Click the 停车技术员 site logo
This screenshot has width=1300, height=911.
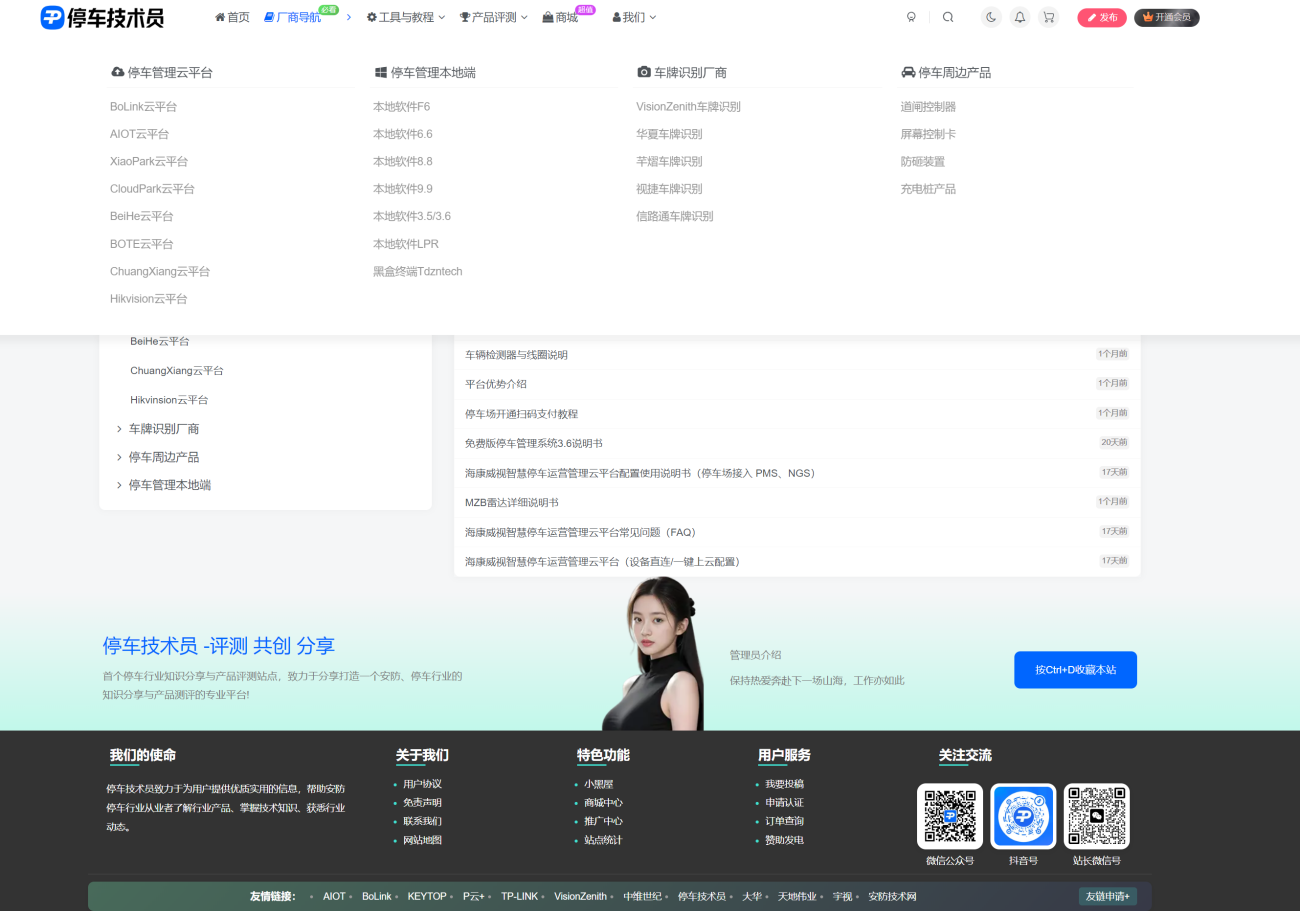coord(102,17)
